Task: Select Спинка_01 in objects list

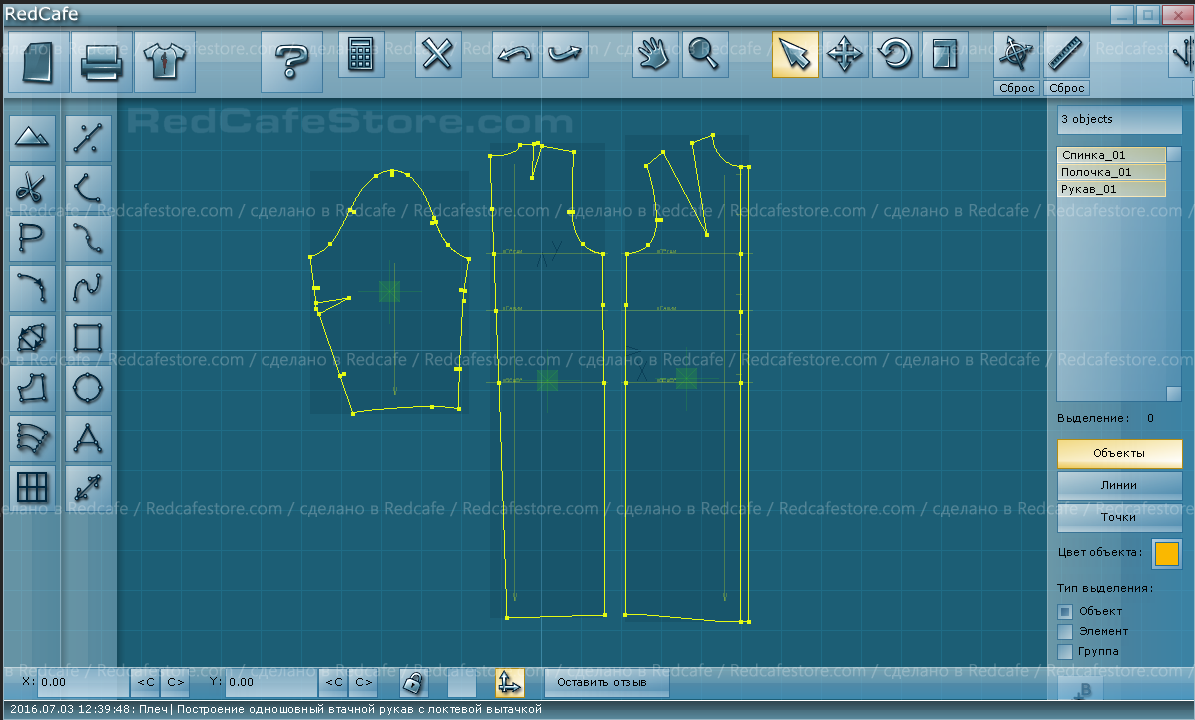Action: (1111, 155)
